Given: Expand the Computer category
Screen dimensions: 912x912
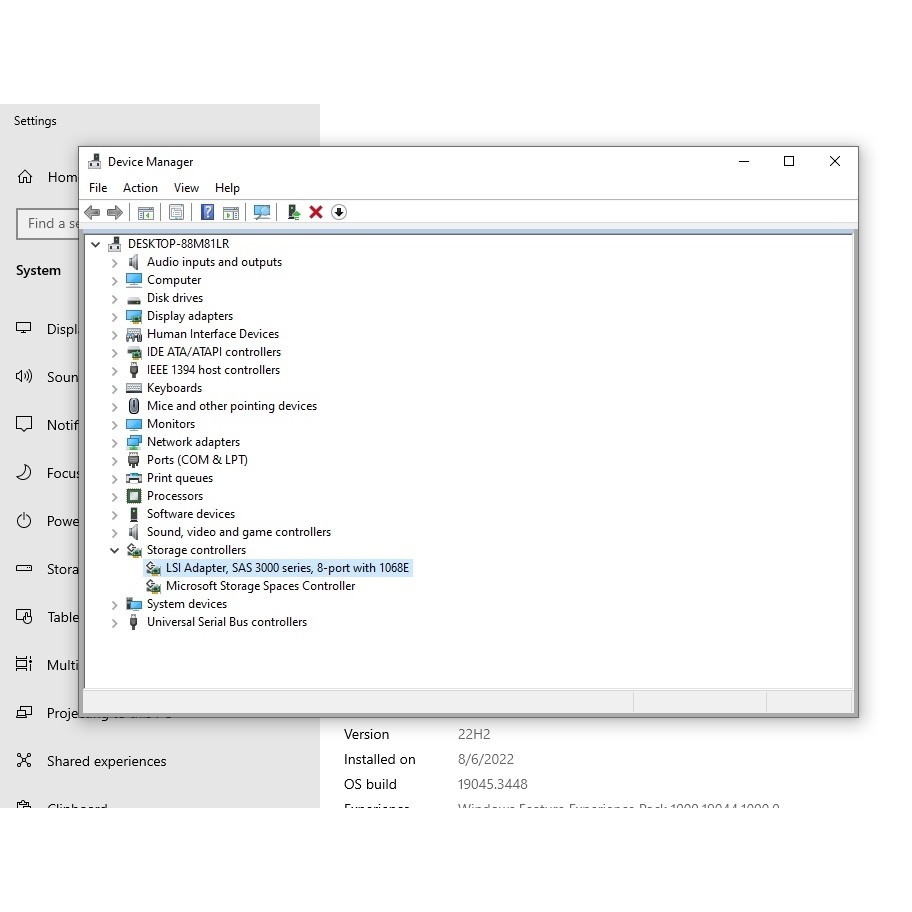Looking at the screenshot, I should coord(115,281).
